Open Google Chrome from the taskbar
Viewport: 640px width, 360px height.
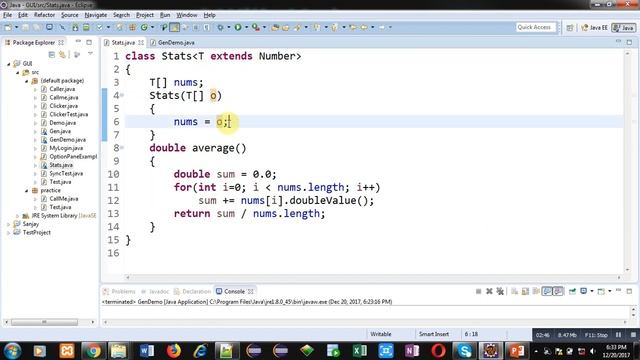(93, 350)
